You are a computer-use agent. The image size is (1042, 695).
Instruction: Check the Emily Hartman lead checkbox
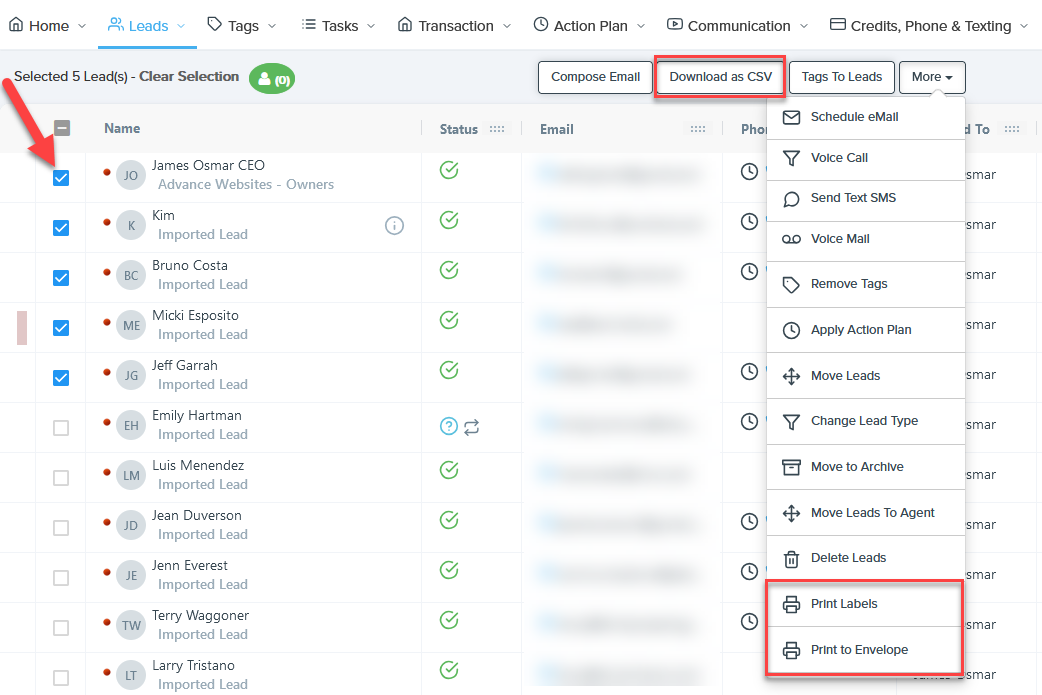tap(61, 428)
